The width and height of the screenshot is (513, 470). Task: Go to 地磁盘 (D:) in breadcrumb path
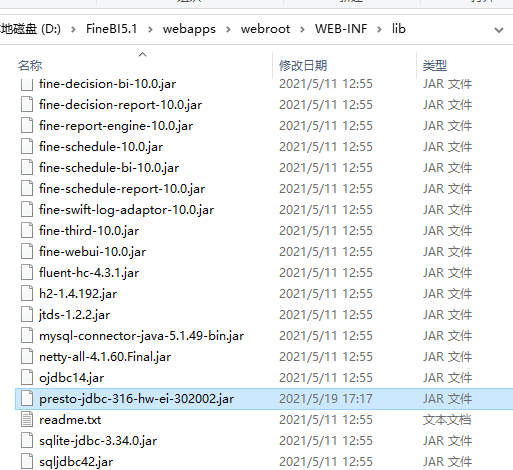(x=30, y=29)
